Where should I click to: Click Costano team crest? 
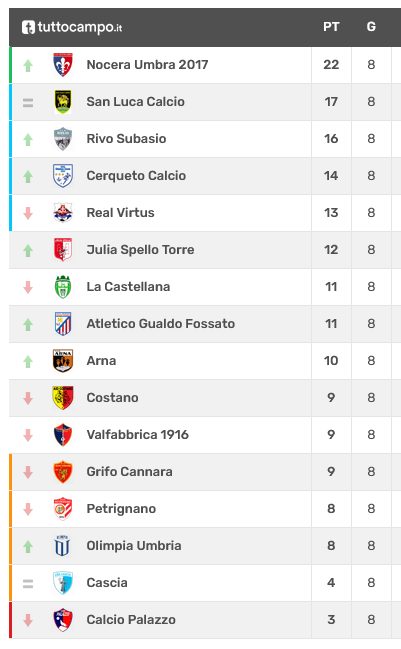pyautogui.click(x=63, y=398)
